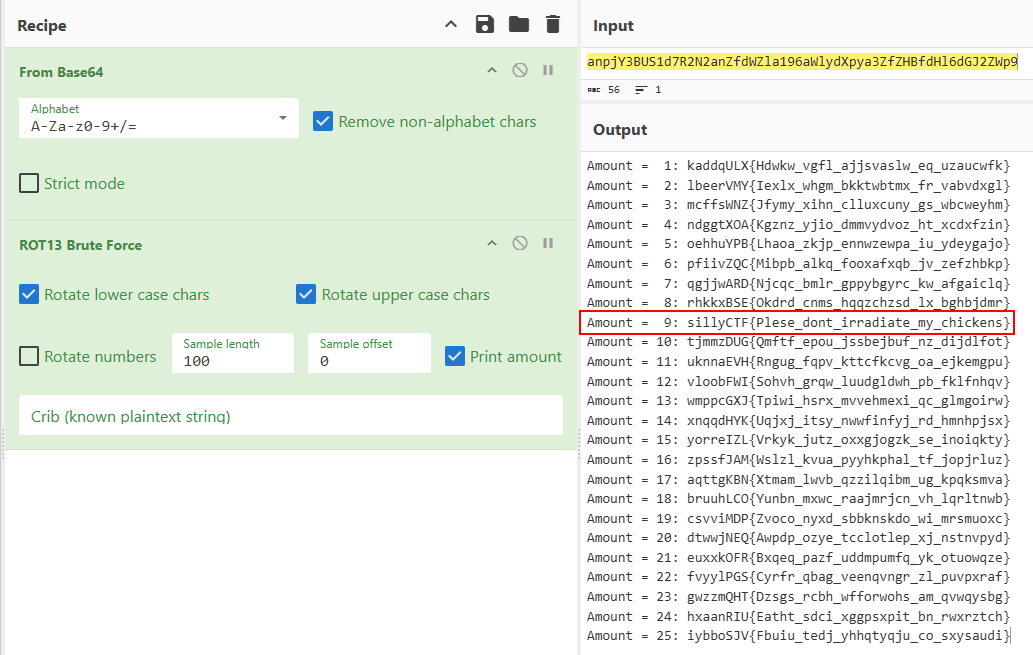Save the current recipe
Viewport: 1033px width, 655px height.
pyautogui.click(x=485, y=24)
